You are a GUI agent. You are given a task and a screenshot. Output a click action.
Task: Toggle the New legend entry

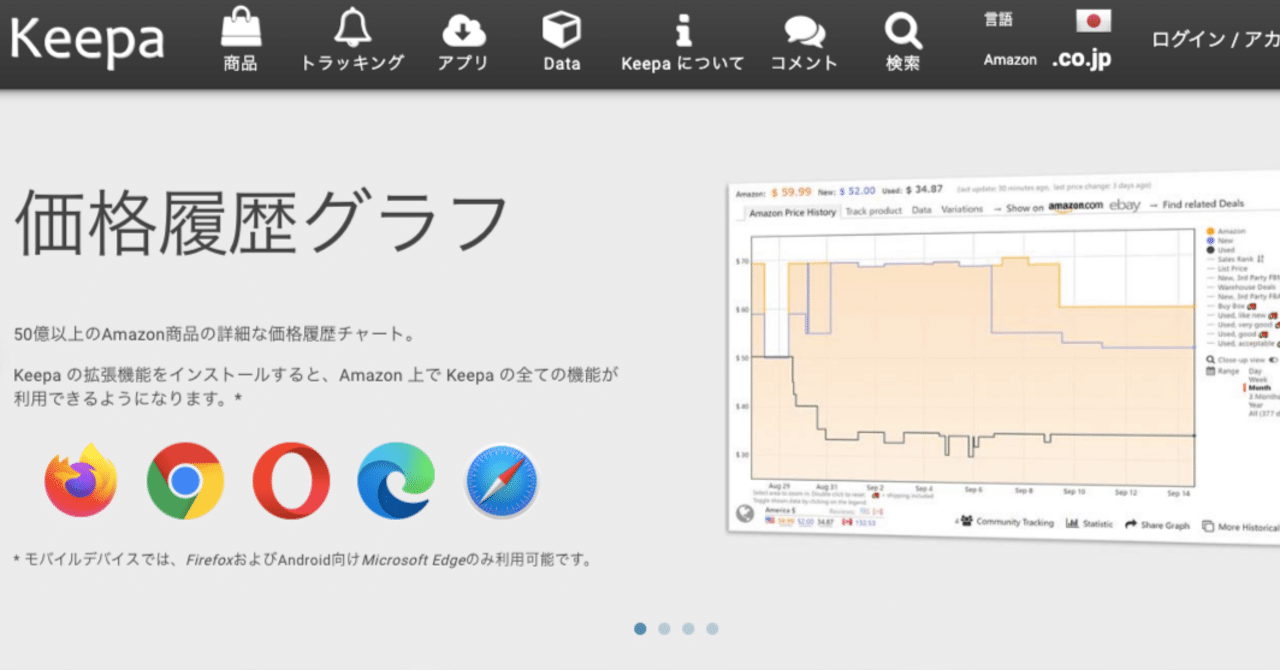tap(1221, 241)
